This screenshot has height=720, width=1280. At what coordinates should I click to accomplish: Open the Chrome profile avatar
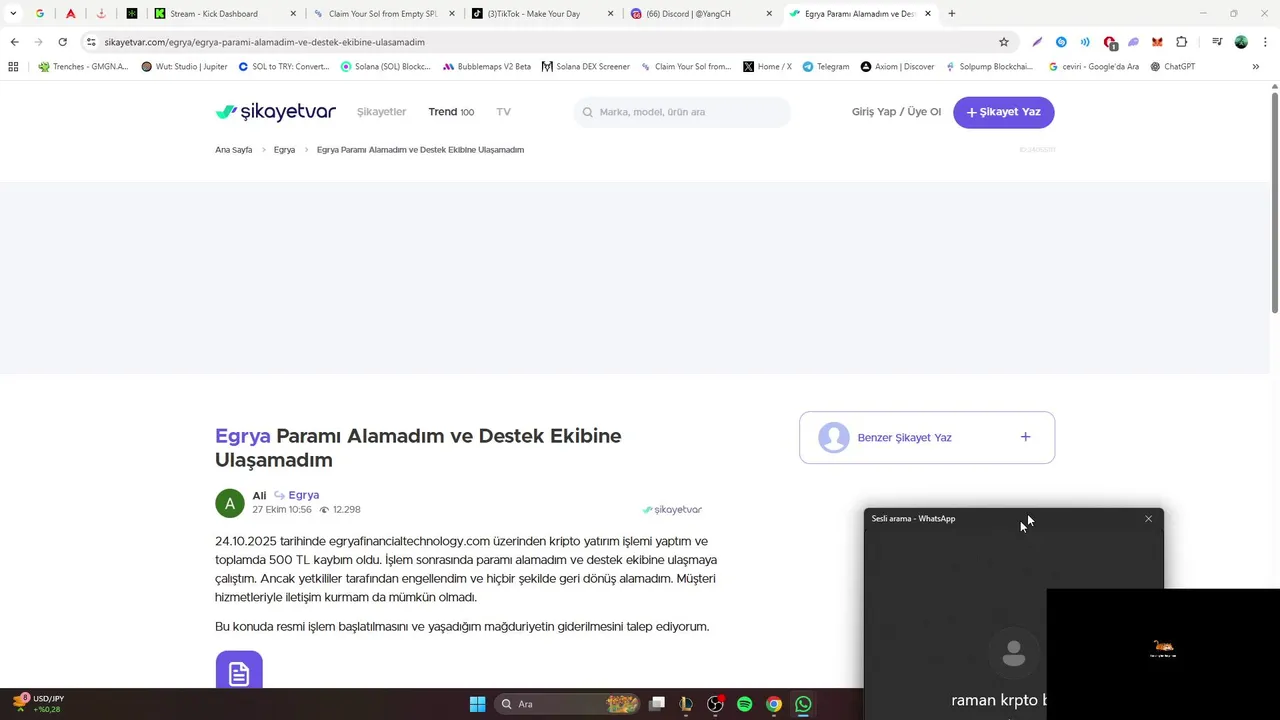click(1241, 42)
